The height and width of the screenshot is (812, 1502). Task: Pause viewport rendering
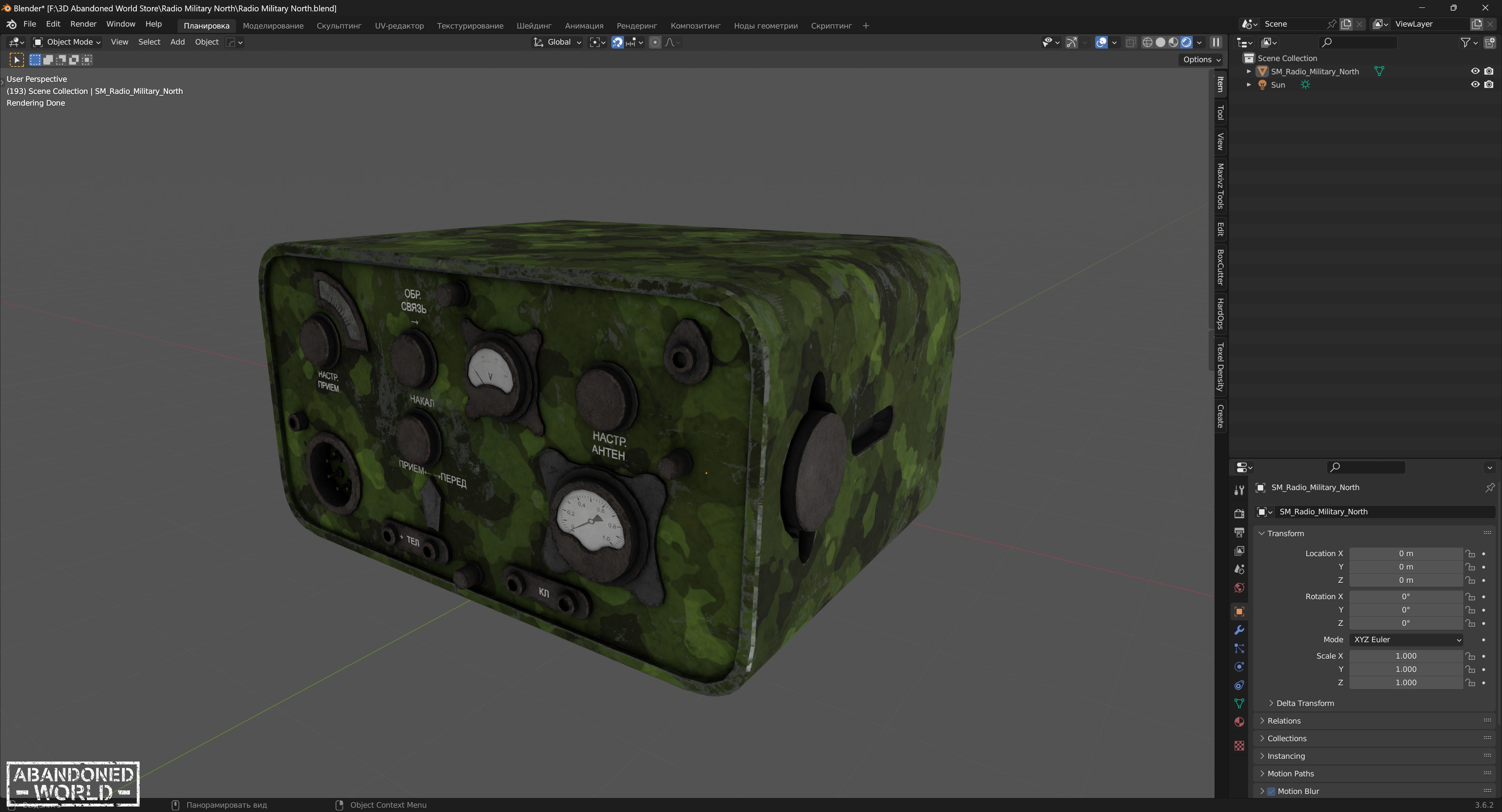(x=1216, y=42)
